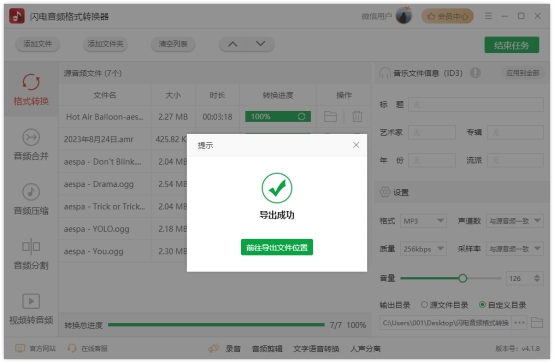Click the 时长 column header

217,95
